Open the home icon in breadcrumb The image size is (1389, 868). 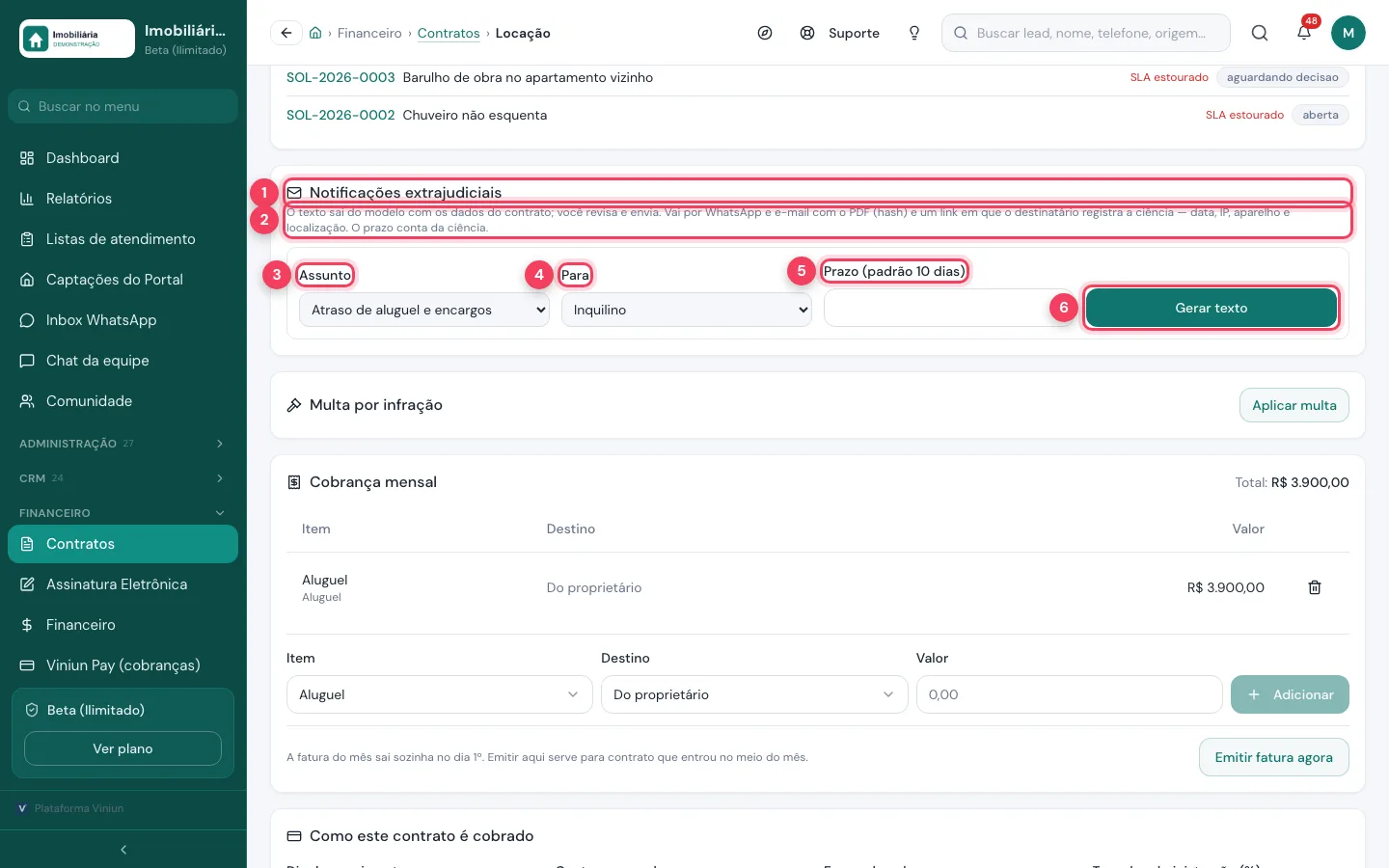coord(315,33)
